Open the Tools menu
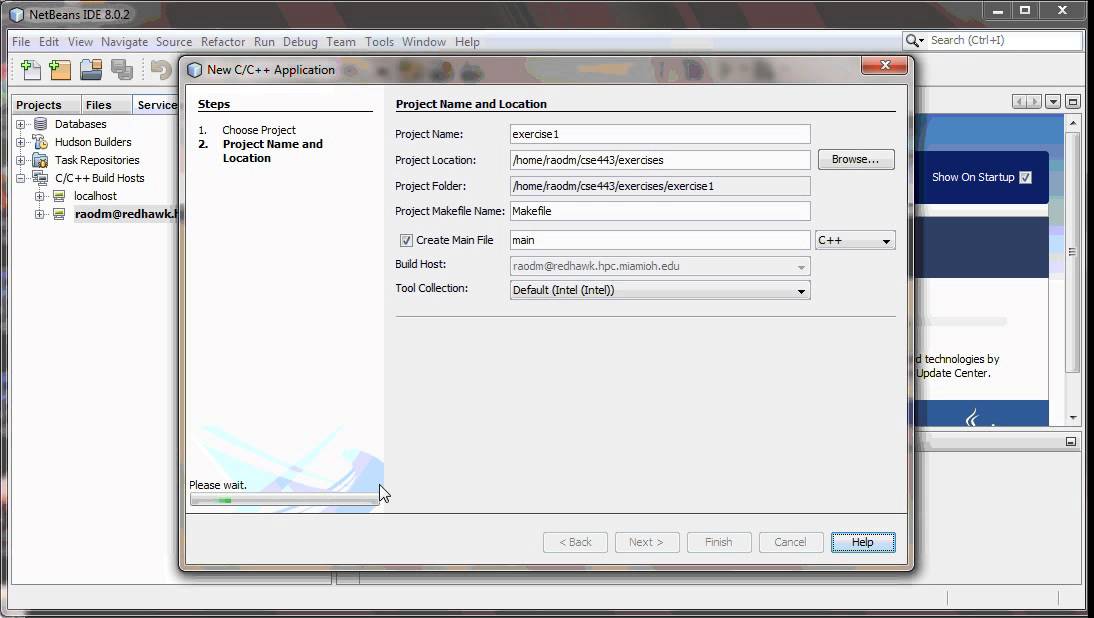1094x618 pixels. 379,42
